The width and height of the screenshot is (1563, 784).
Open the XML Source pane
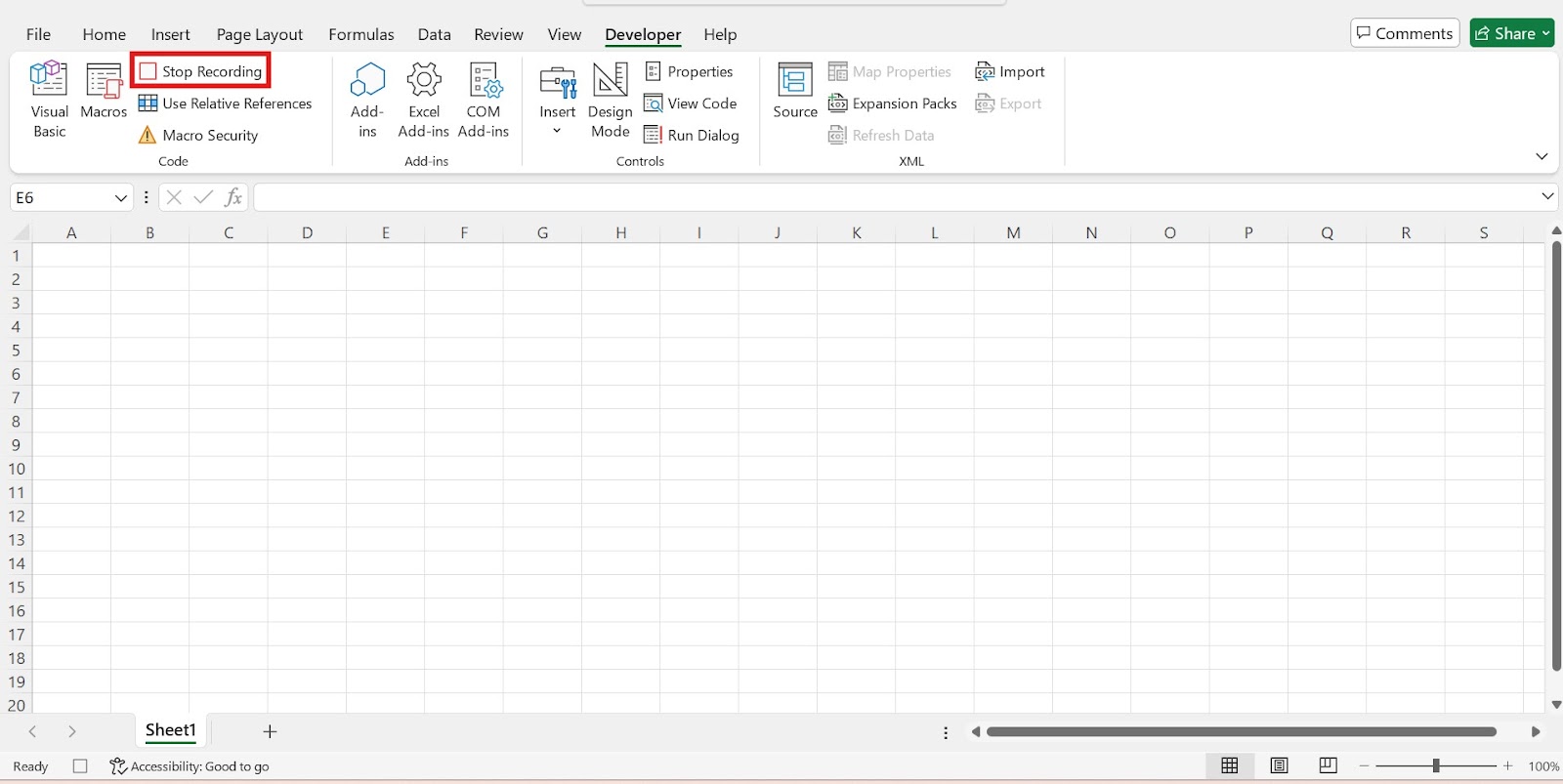pos(795,92)
